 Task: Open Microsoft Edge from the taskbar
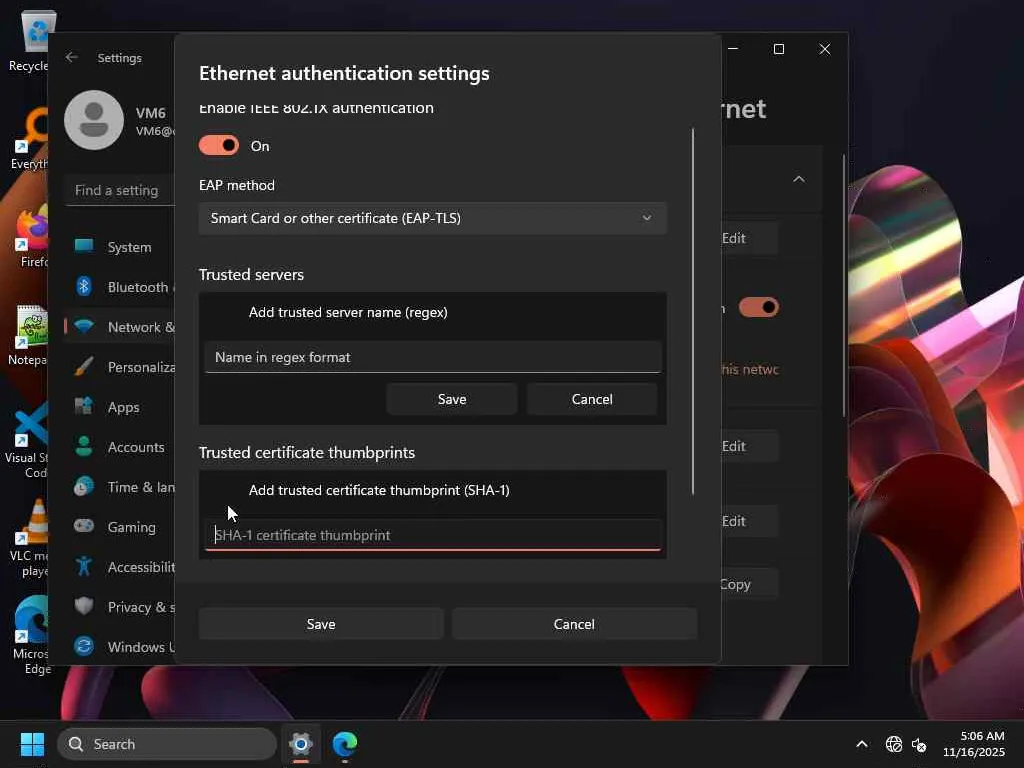(x=345, y=744)
